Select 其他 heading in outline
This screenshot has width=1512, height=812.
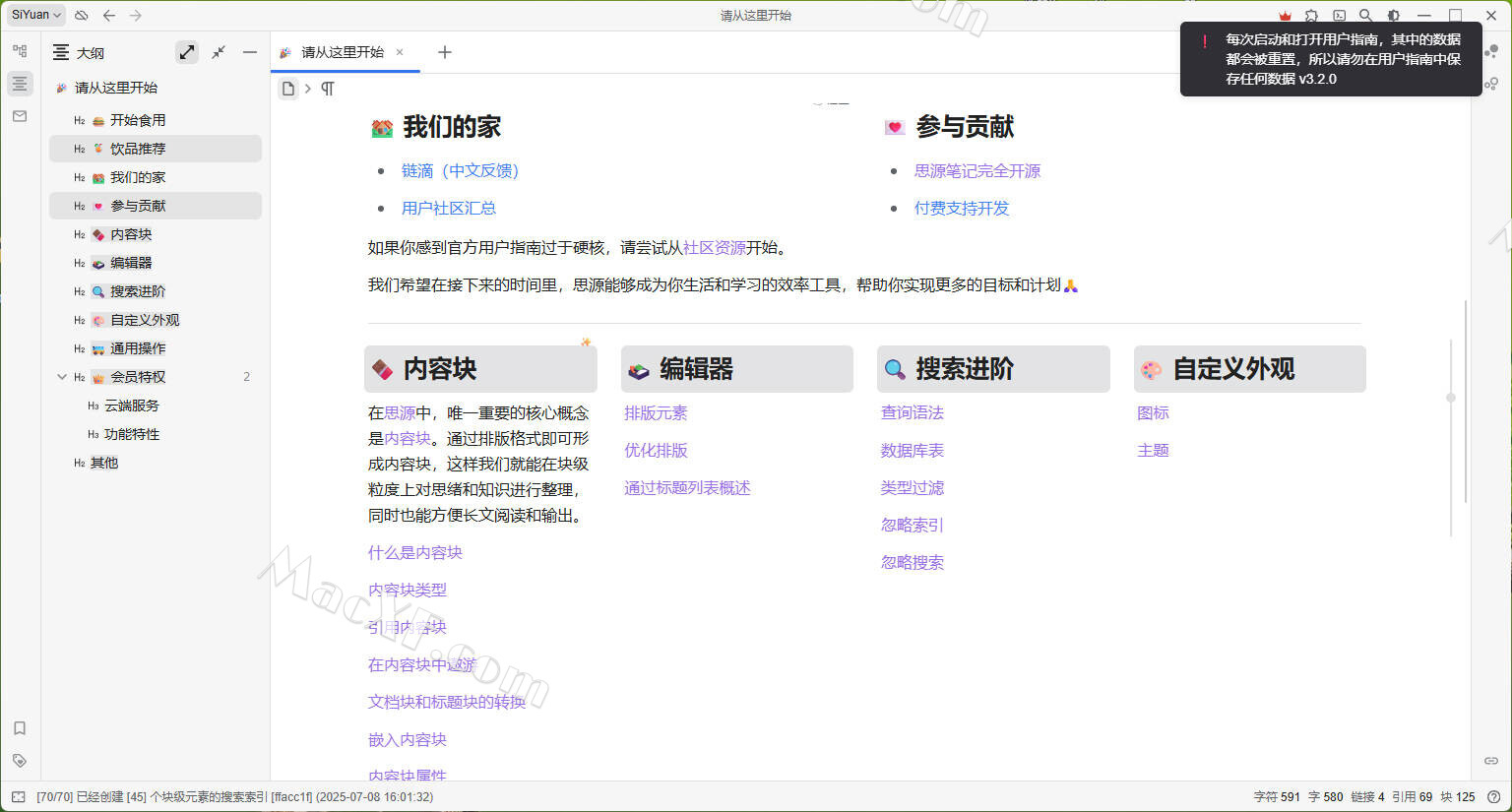click(156, 463)
